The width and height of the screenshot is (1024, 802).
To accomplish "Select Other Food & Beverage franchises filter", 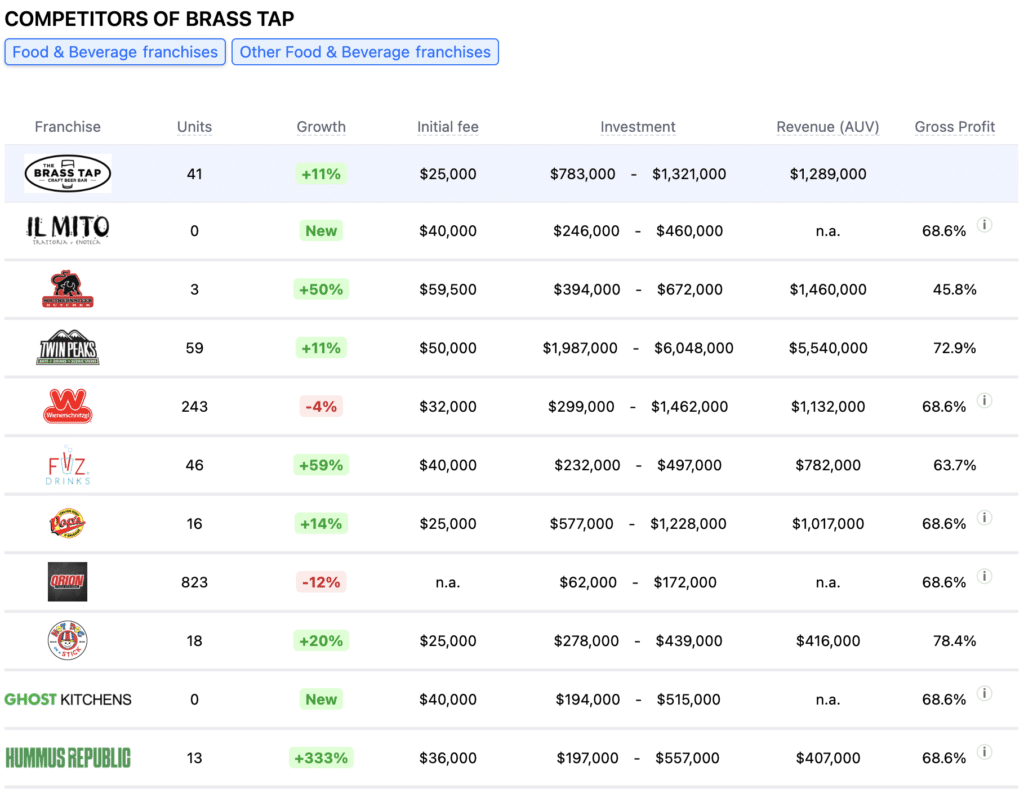I will coord(365,52).
